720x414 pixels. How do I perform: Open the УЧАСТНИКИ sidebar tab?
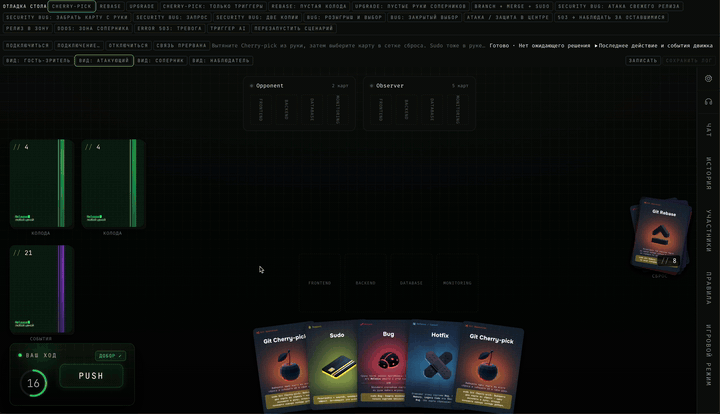pos(708,231)
